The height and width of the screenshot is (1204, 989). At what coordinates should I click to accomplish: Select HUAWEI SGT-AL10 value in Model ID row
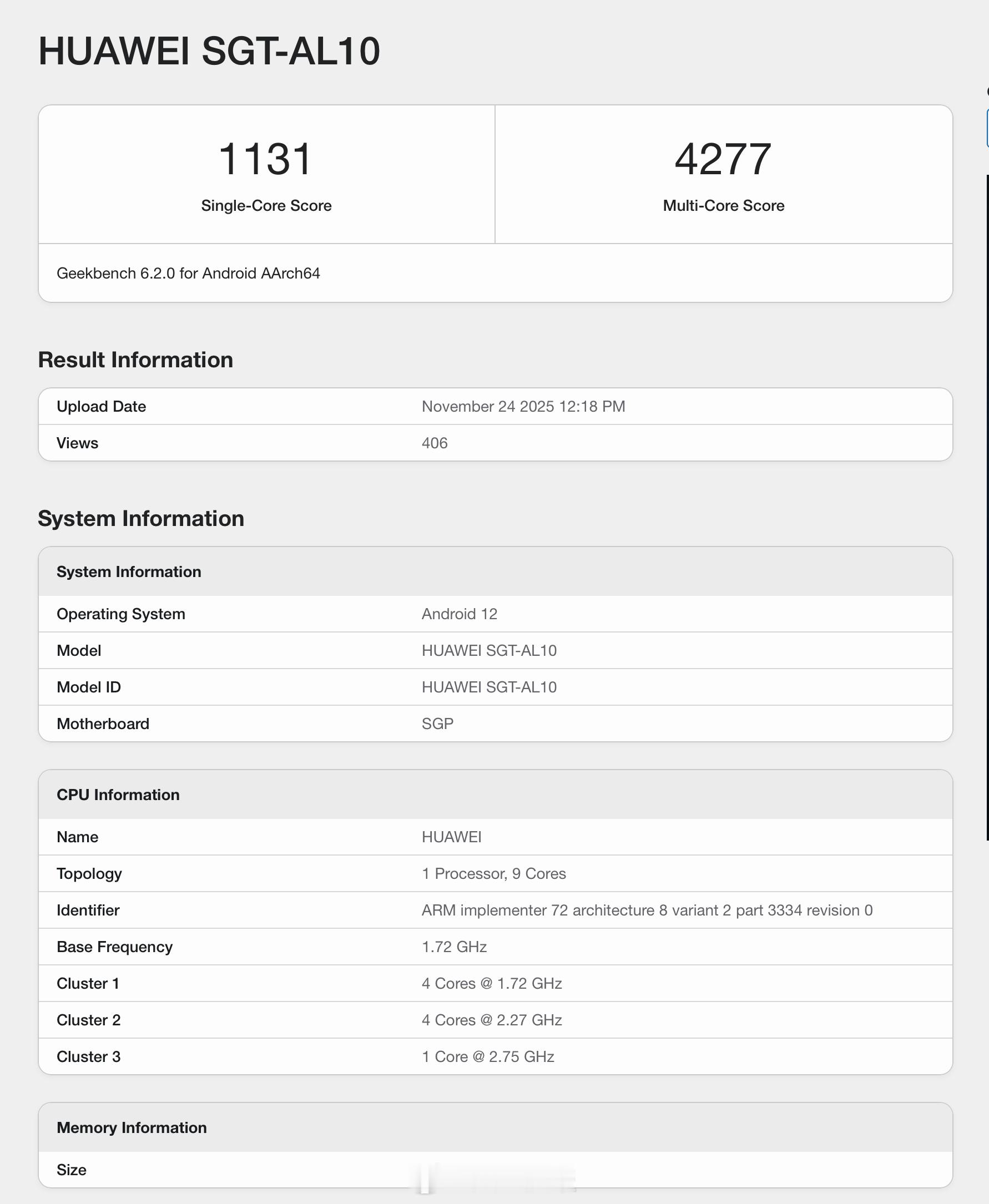tap(490, 687)
